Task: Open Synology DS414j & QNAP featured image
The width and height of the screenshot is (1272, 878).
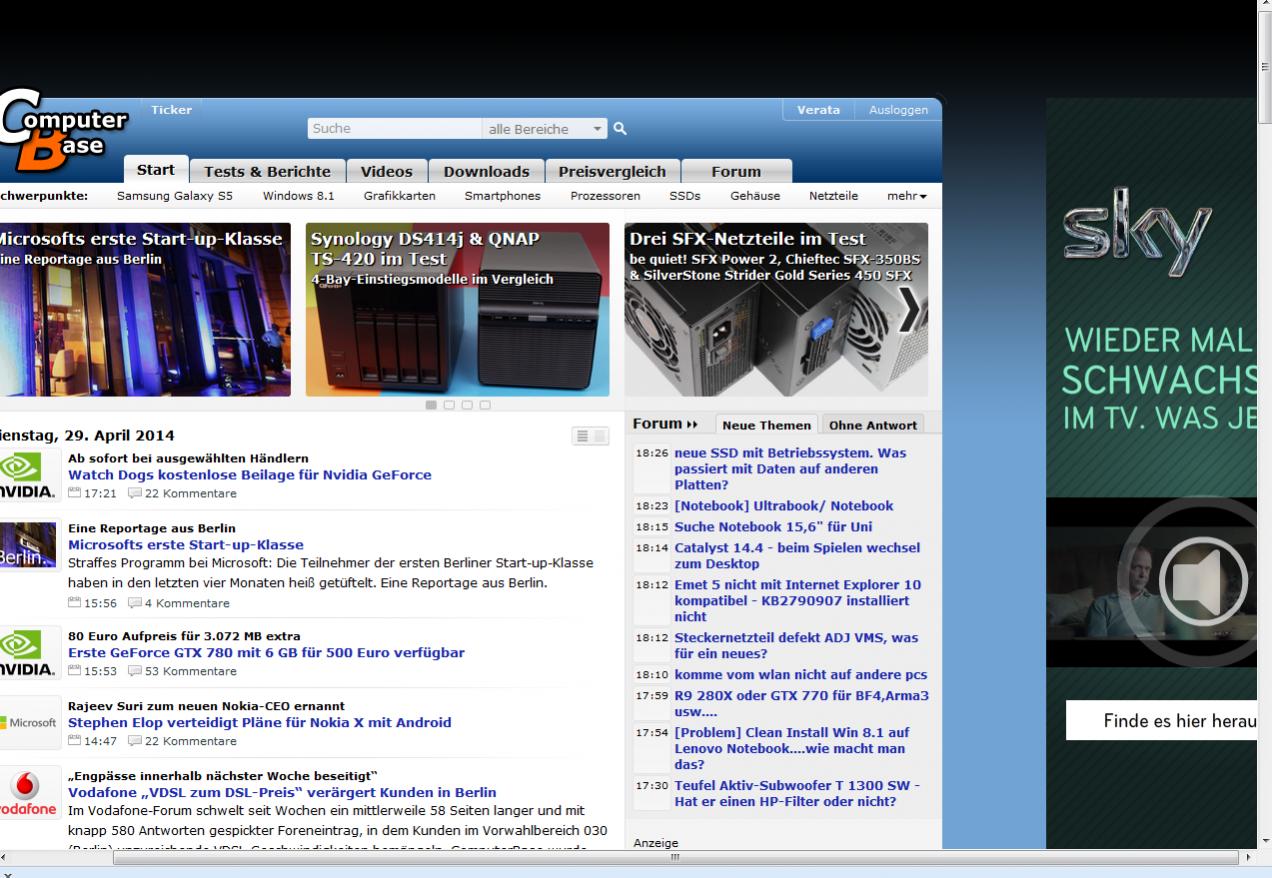Action: tap(457, 310)
